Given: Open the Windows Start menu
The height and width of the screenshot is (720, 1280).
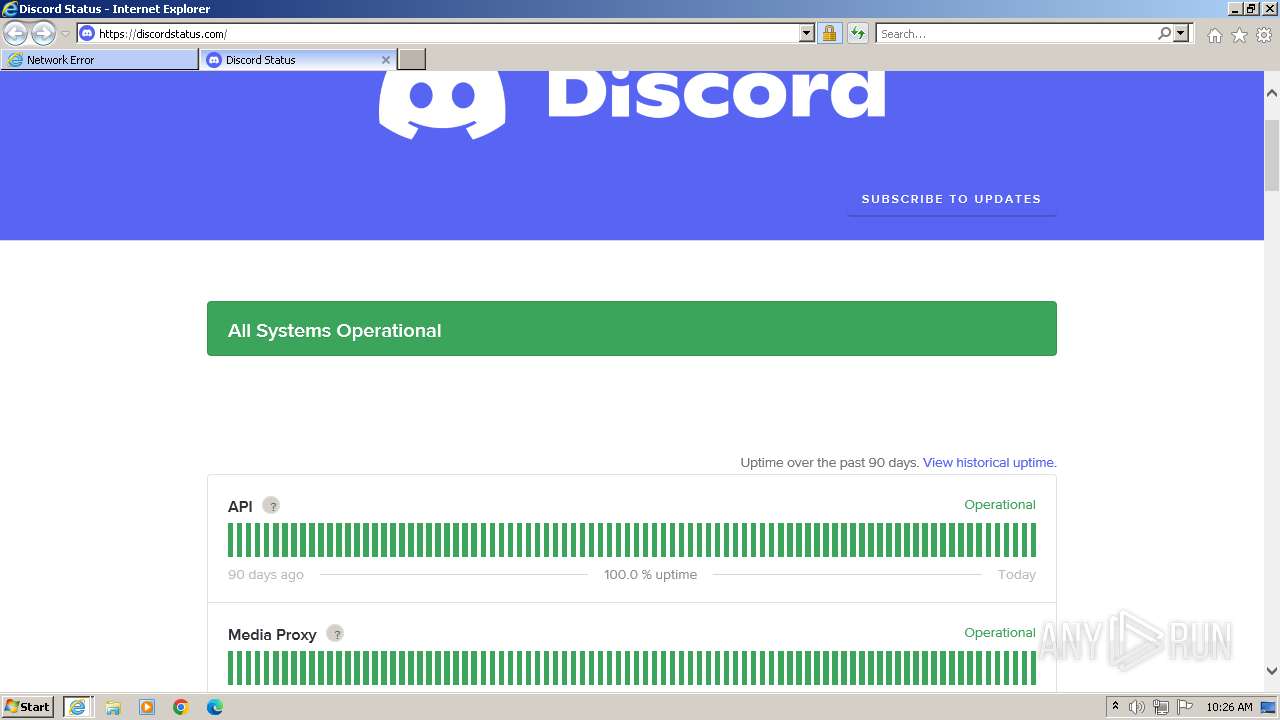Looking at the screenshot, I should (x=28, y=706).
